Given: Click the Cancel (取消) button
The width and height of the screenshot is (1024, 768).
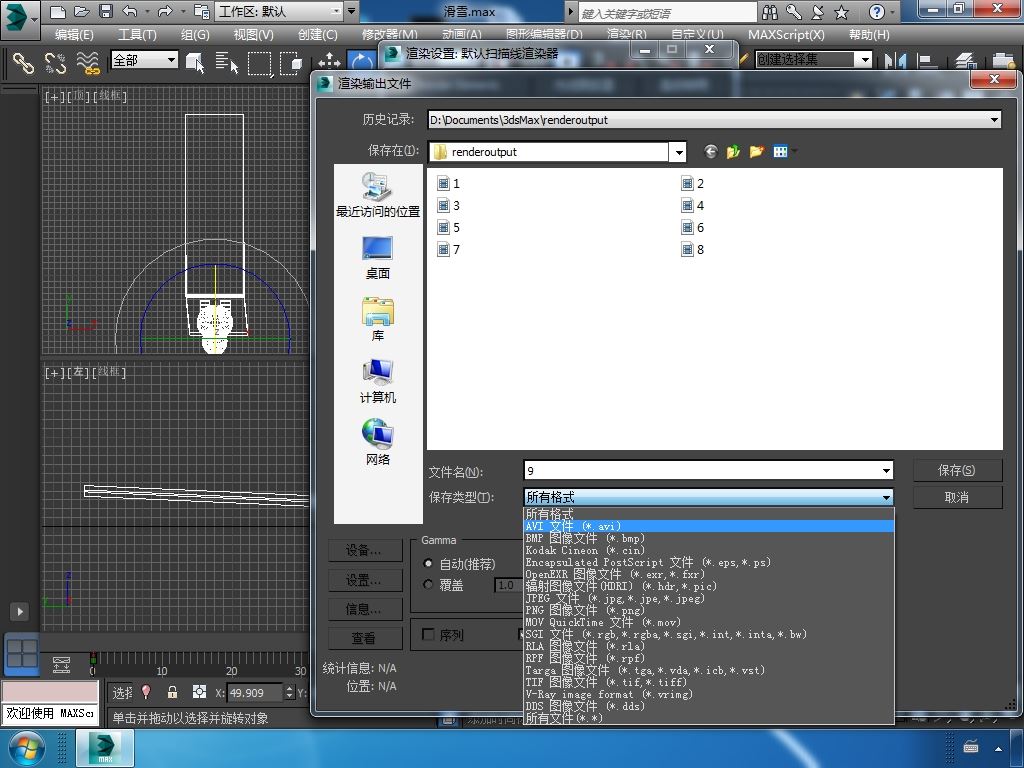Looking at the screenshot, I should [957, 498].
